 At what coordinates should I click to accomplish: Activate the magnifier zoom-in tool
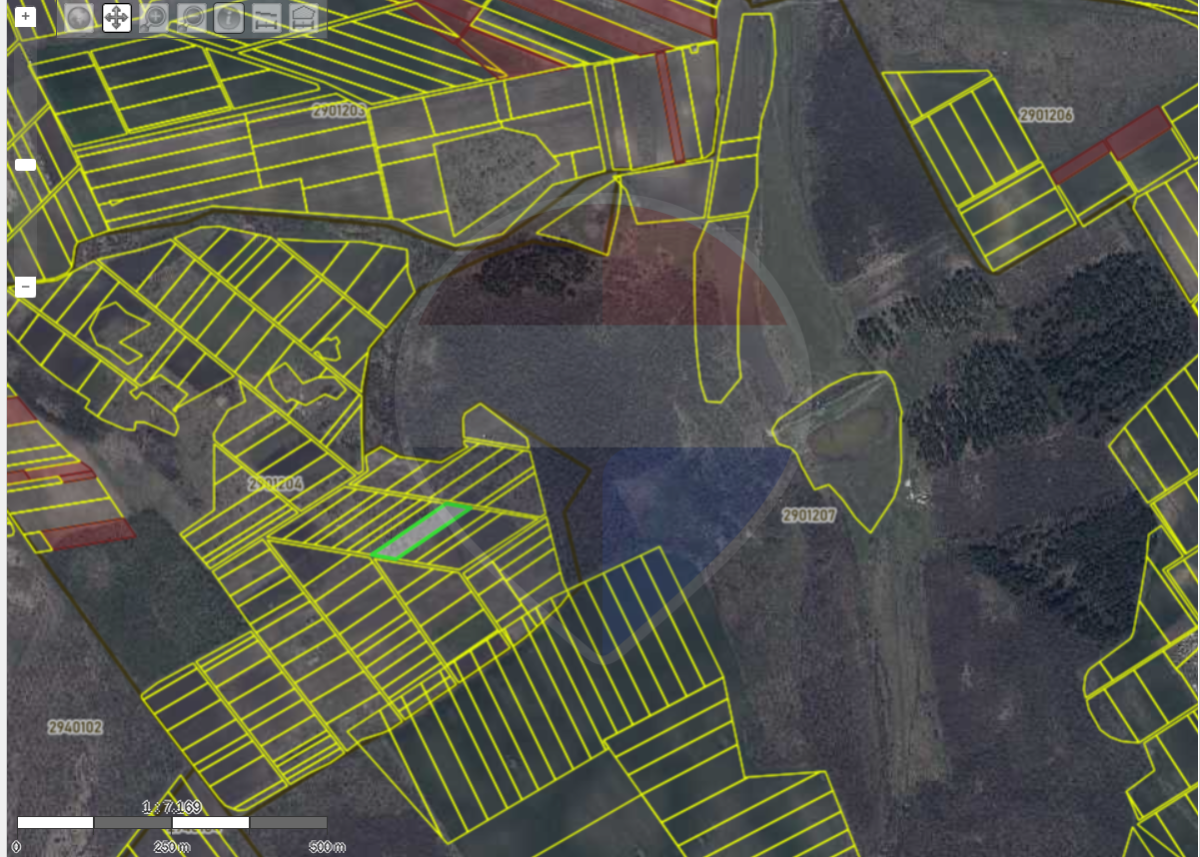154,17
